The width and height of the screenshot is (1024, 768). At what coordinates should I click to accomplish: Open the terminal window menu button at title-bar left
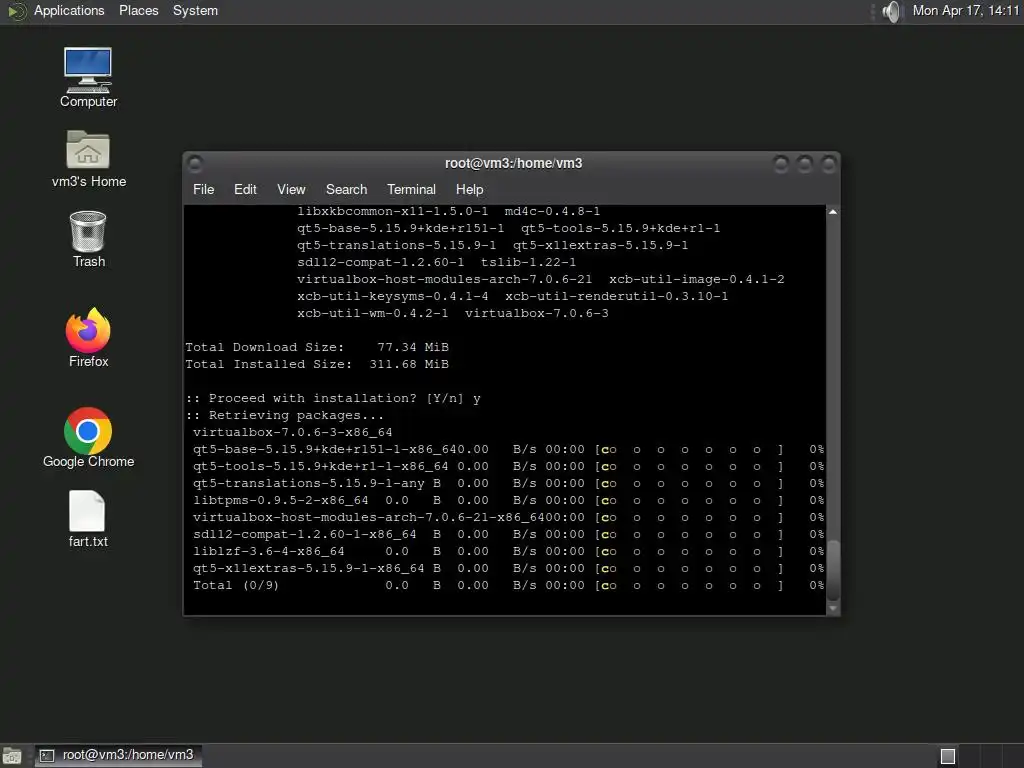[x=195, y=163]
